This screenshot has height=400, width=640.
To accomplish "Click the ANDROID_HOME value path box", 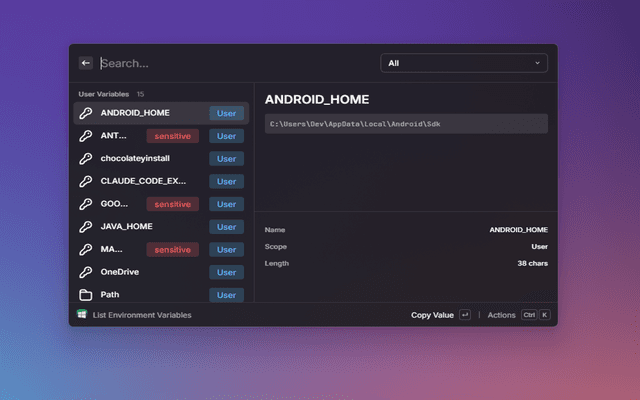I will pyautogui.click(x=406, y=123).
